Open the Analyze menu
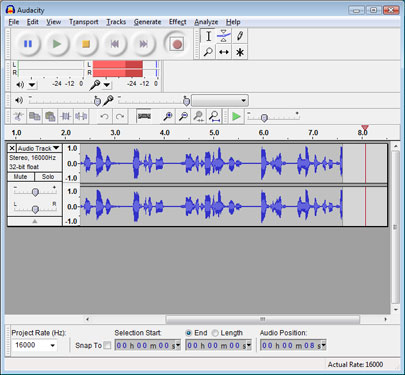Screen dimensions: 405x375 tap(206, 22)
